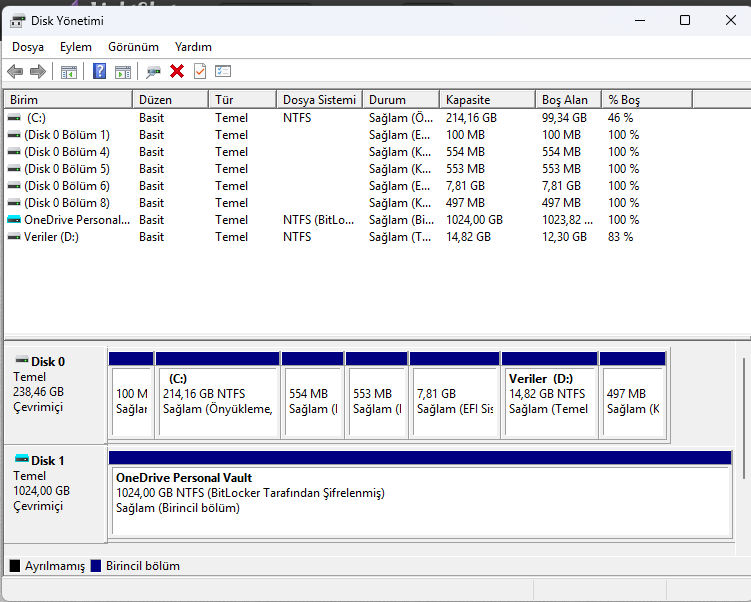The height and width of the screenshot is (602, 751).
Task: Select the 100 MB partition block on Disk 0
Action: click(131, 395)
